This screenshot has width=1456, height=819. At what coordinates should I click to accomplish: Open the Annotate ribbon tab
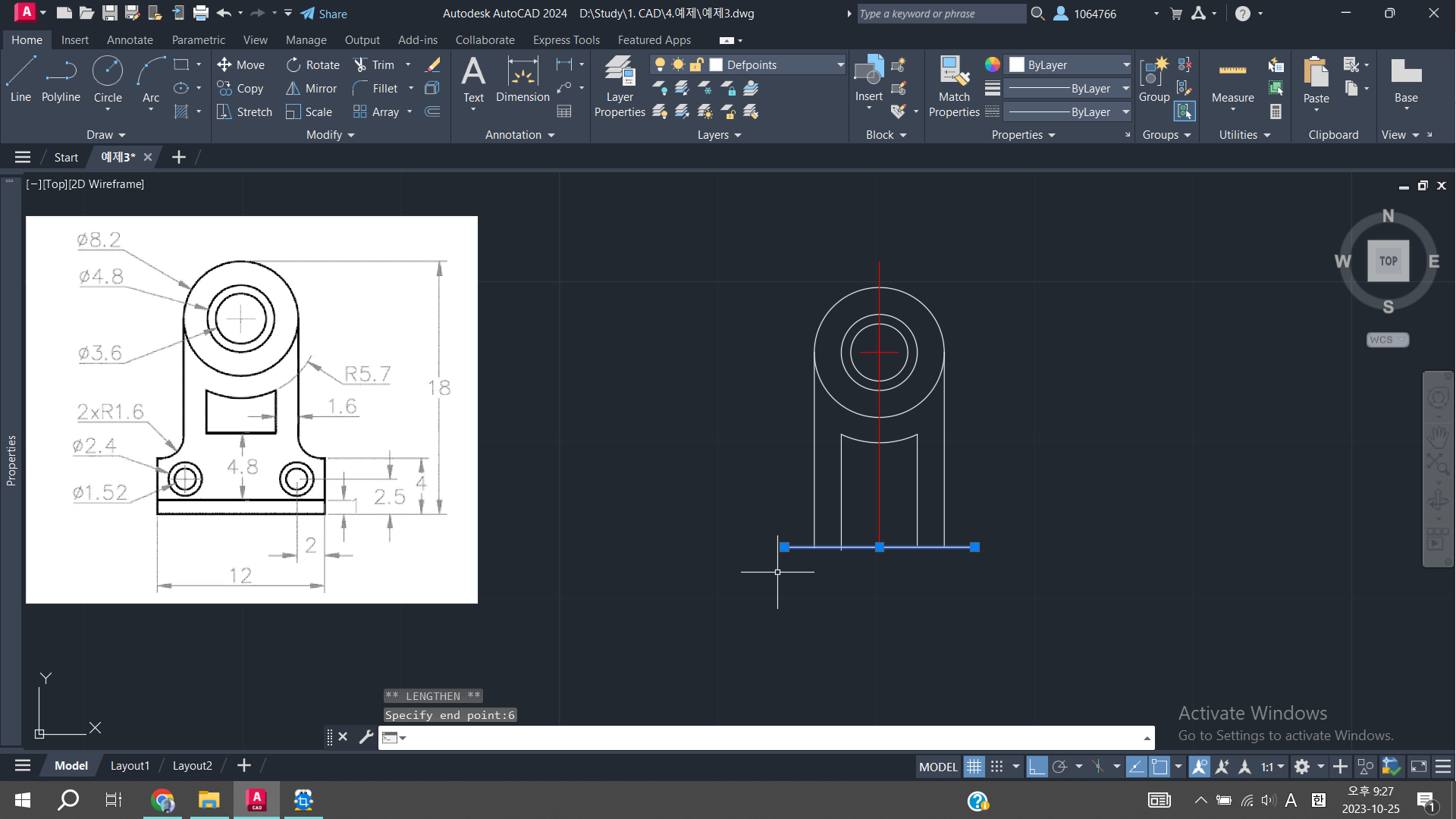tap(130, 40)
